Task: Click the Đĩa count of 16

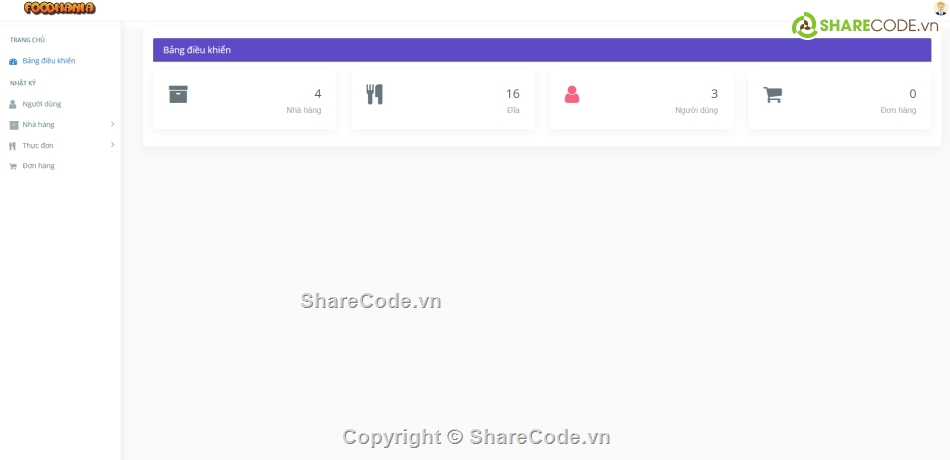Action: click(512, 94)
